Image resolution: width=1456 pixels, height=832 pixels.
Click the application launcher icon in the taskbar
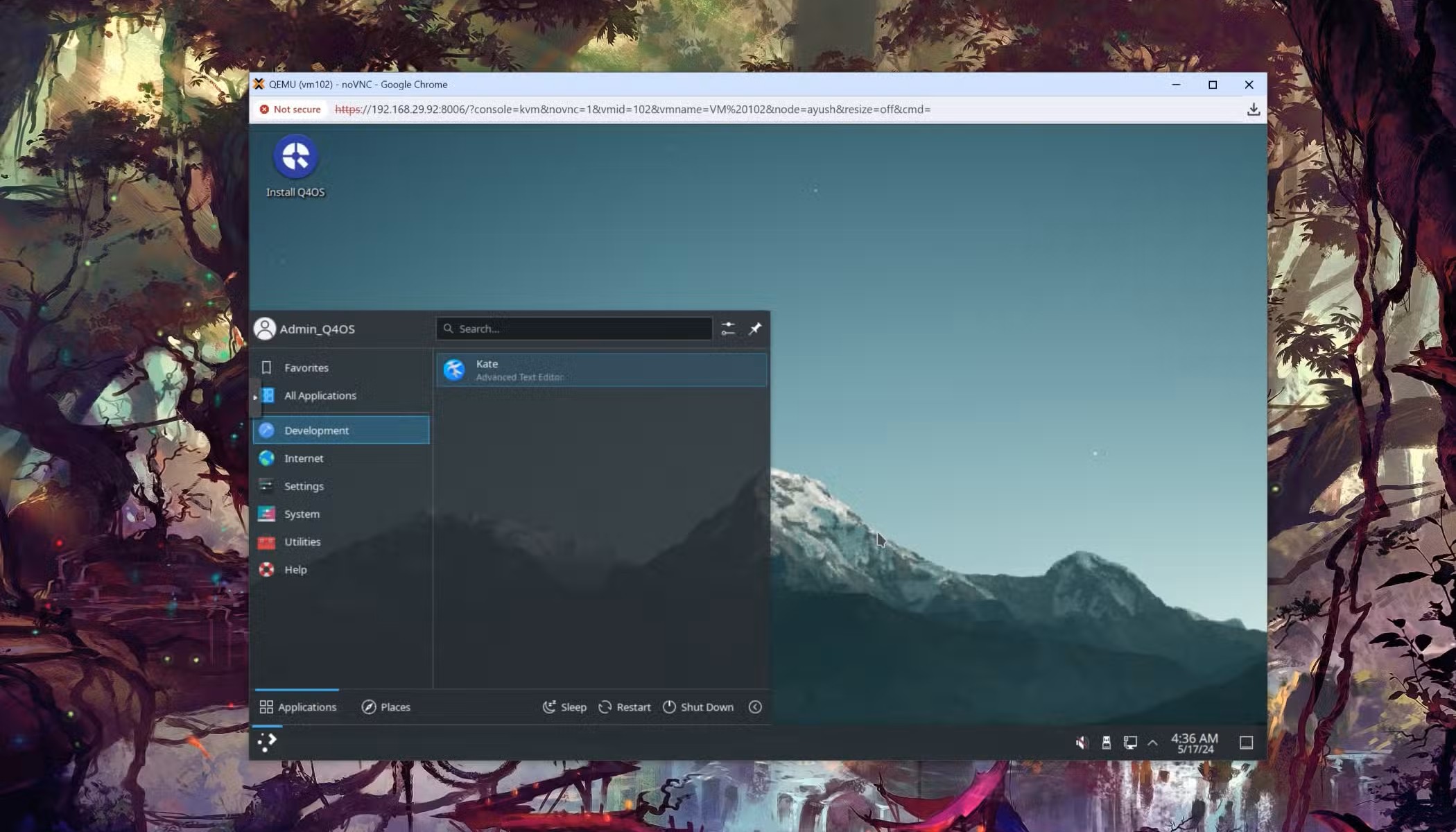[267, 743]
